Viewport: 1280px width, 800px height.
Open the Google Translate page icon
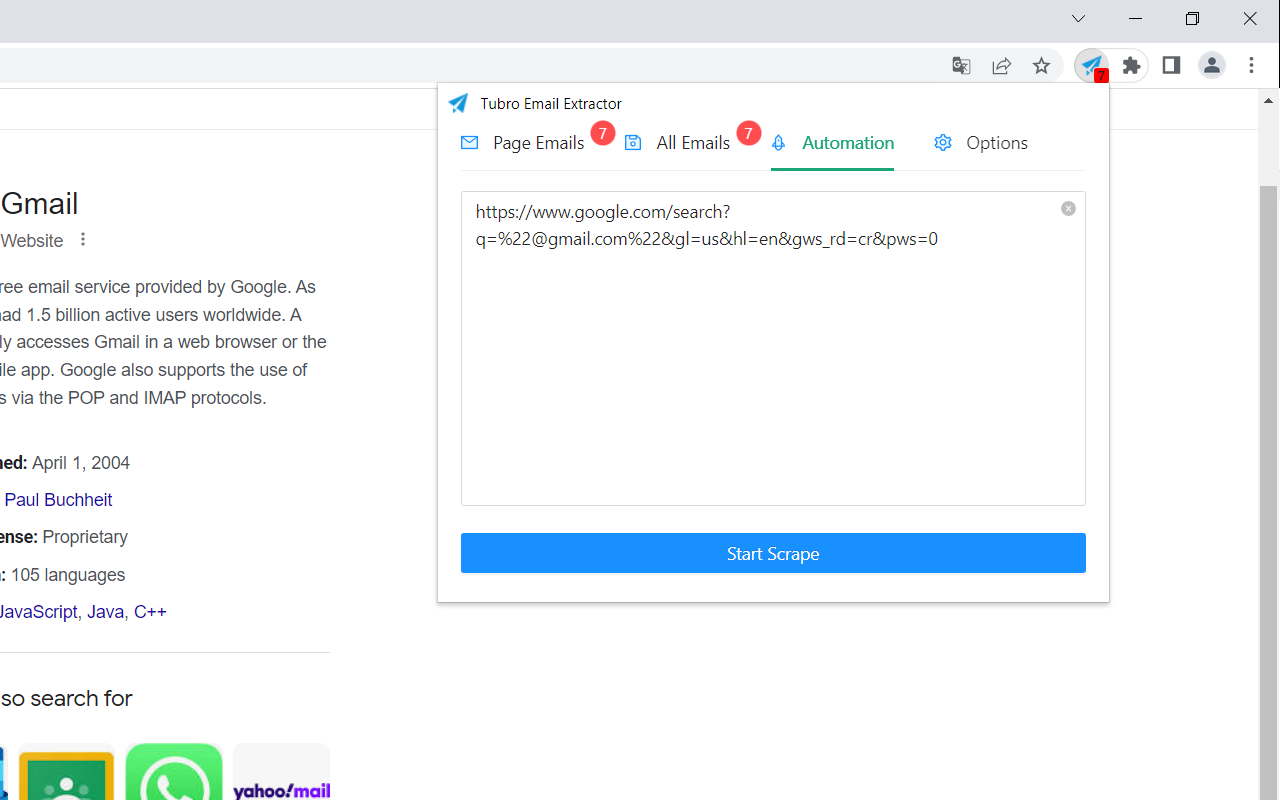tap(961, 66)
